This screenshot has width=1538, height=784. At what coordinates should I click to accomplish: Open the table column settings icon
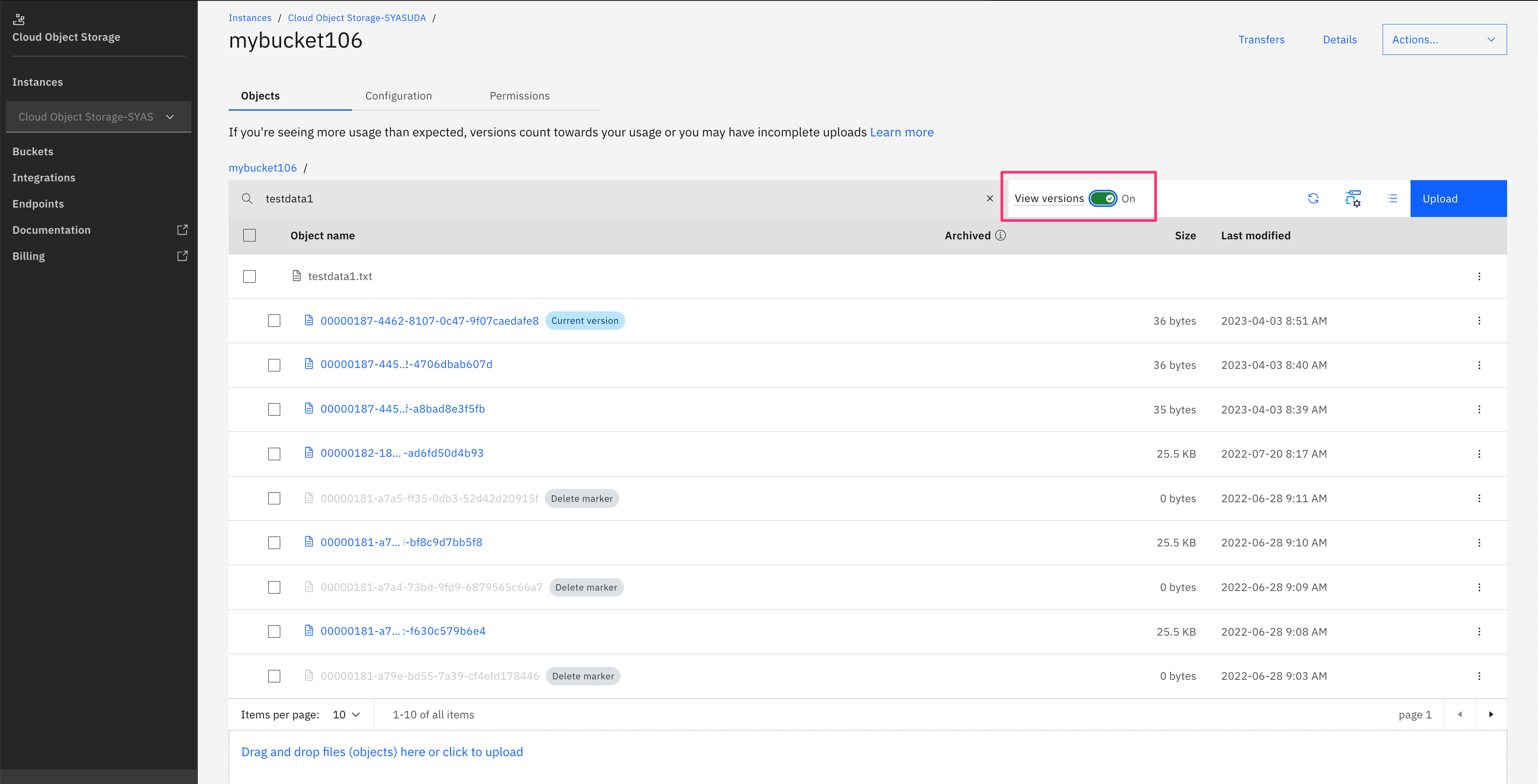coord(1353,199)
